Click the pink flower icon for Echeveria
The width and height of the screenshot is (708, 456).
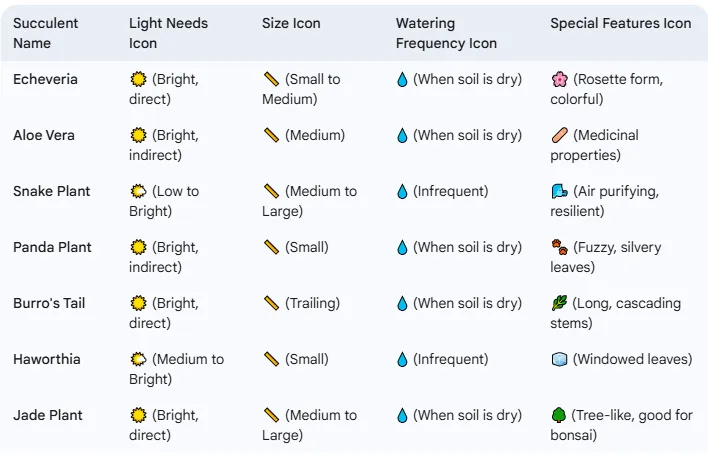click(x=559, y=79)
